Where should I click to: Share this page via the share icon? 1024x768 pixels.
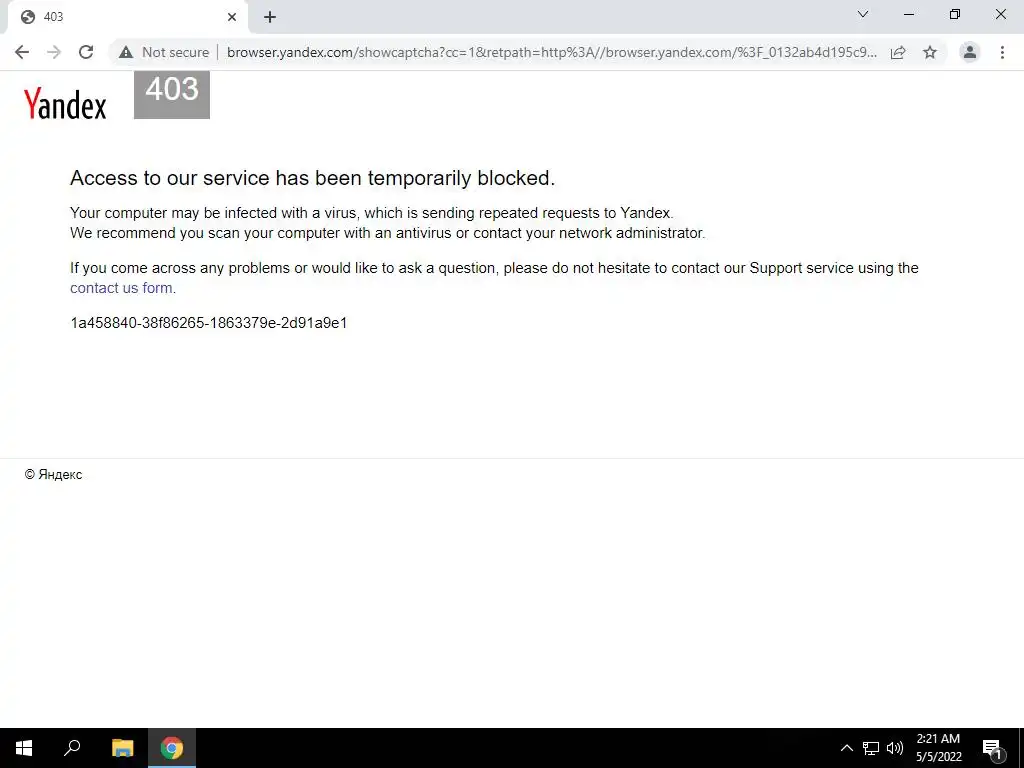click(x=898, y=52)
